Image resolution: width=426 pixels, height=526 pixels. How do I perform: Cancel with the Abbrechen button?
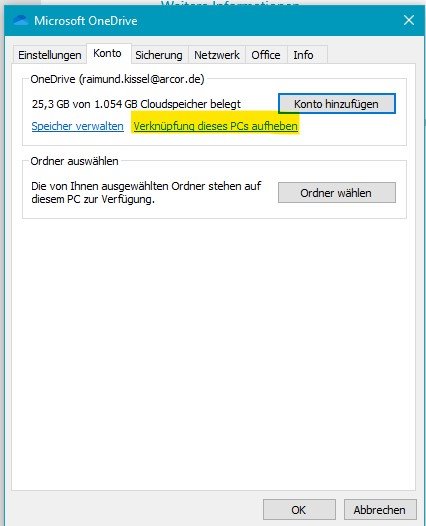click(380, 510)
